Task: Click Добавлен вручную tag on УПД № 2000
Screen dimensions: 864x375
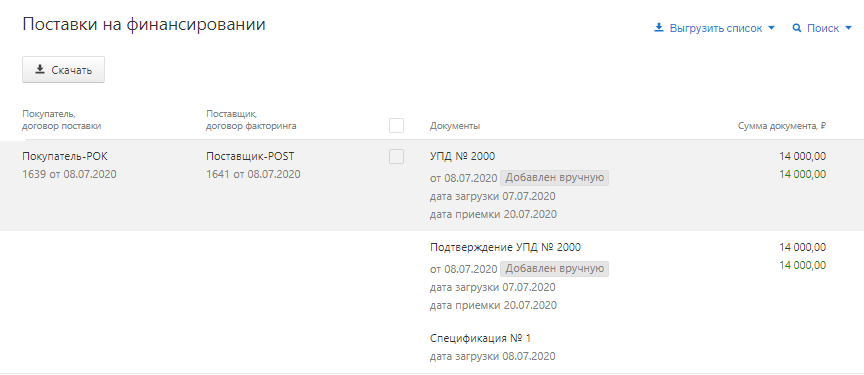Action: point(554,178)
